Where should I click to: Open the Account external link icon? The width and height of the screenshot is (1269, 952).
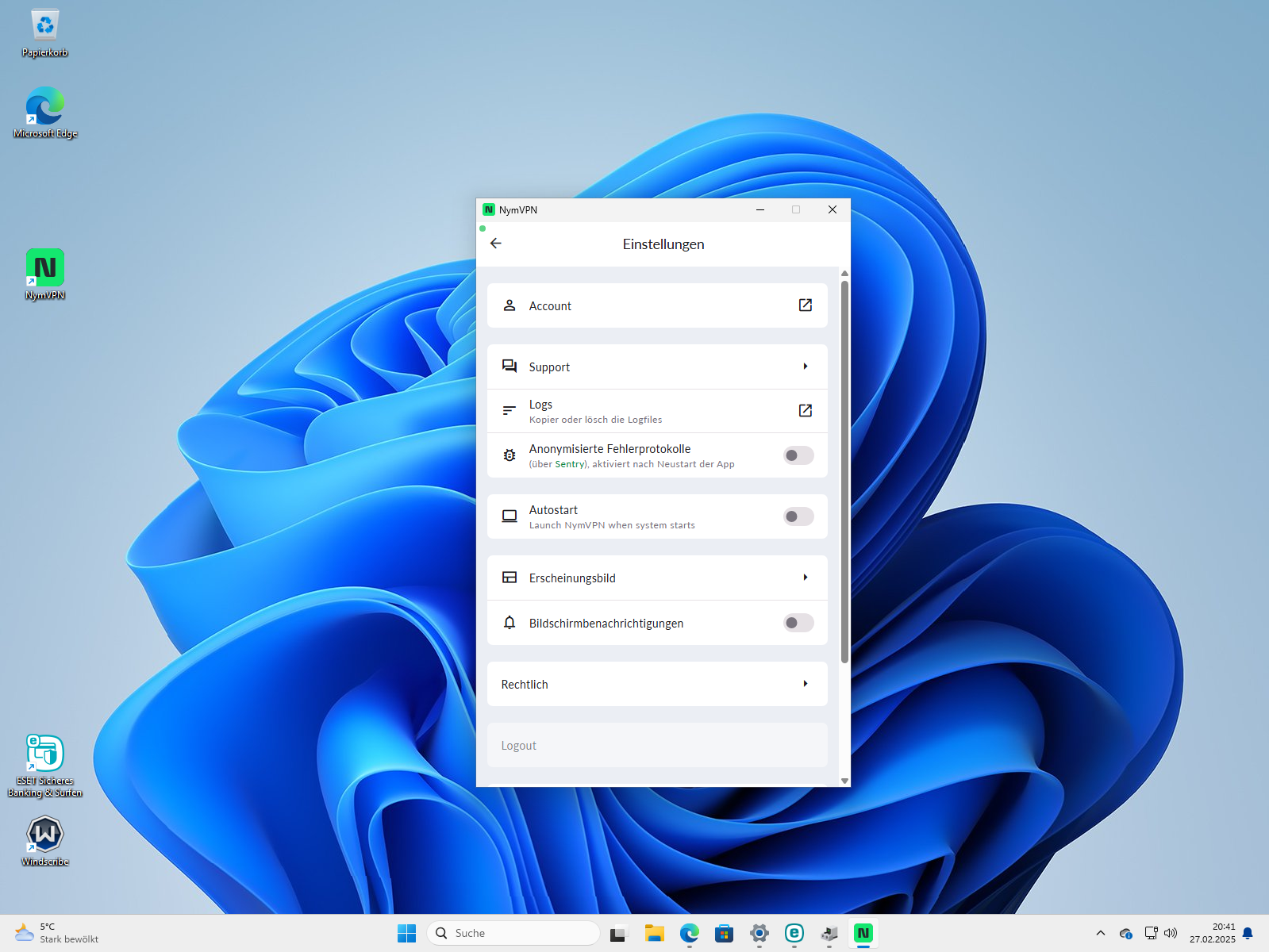(x=805, y=305)
